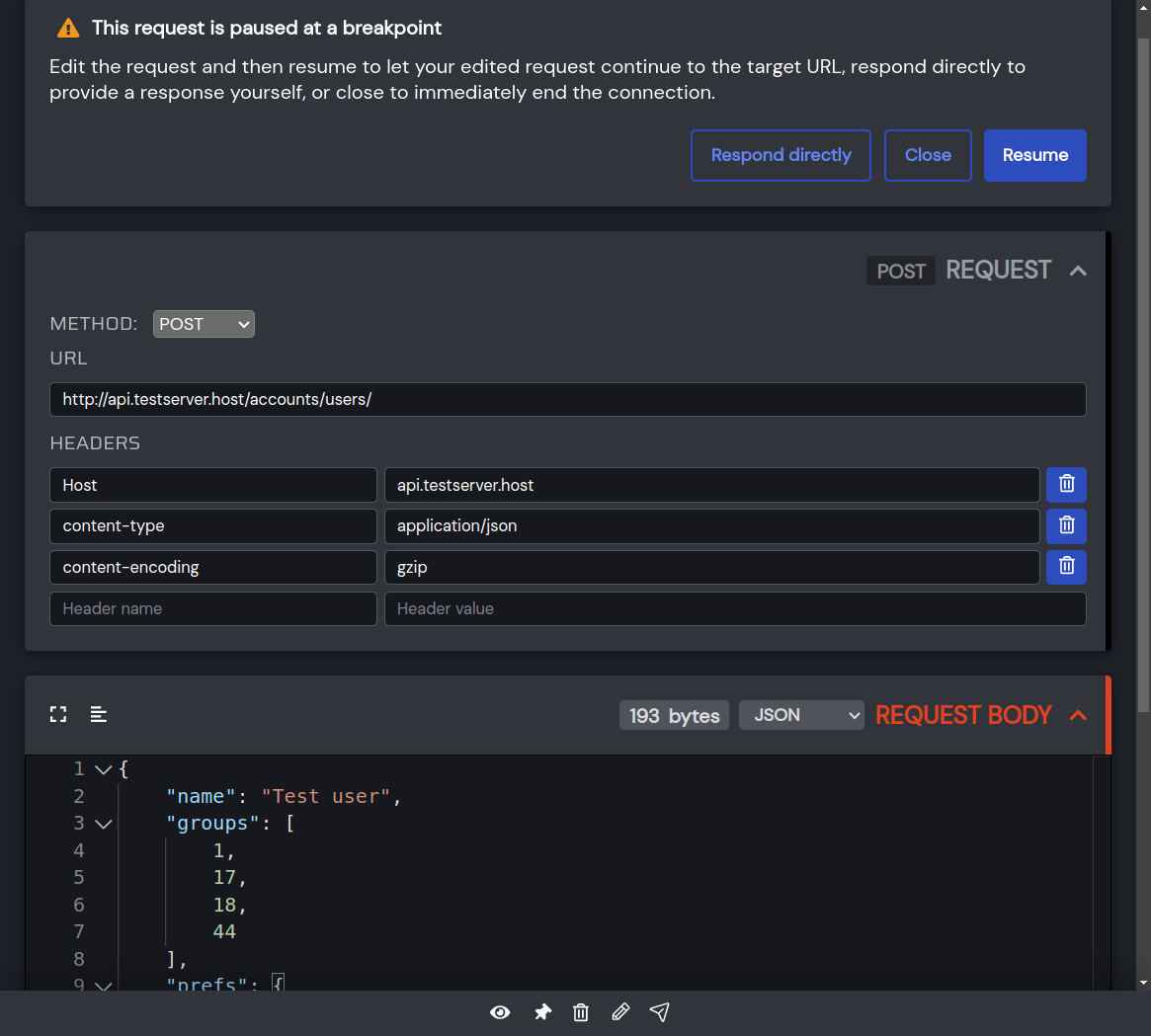Screen dimensions: 1151x1036
Task: Click Close to end the connection
Action: click(928, 155)
